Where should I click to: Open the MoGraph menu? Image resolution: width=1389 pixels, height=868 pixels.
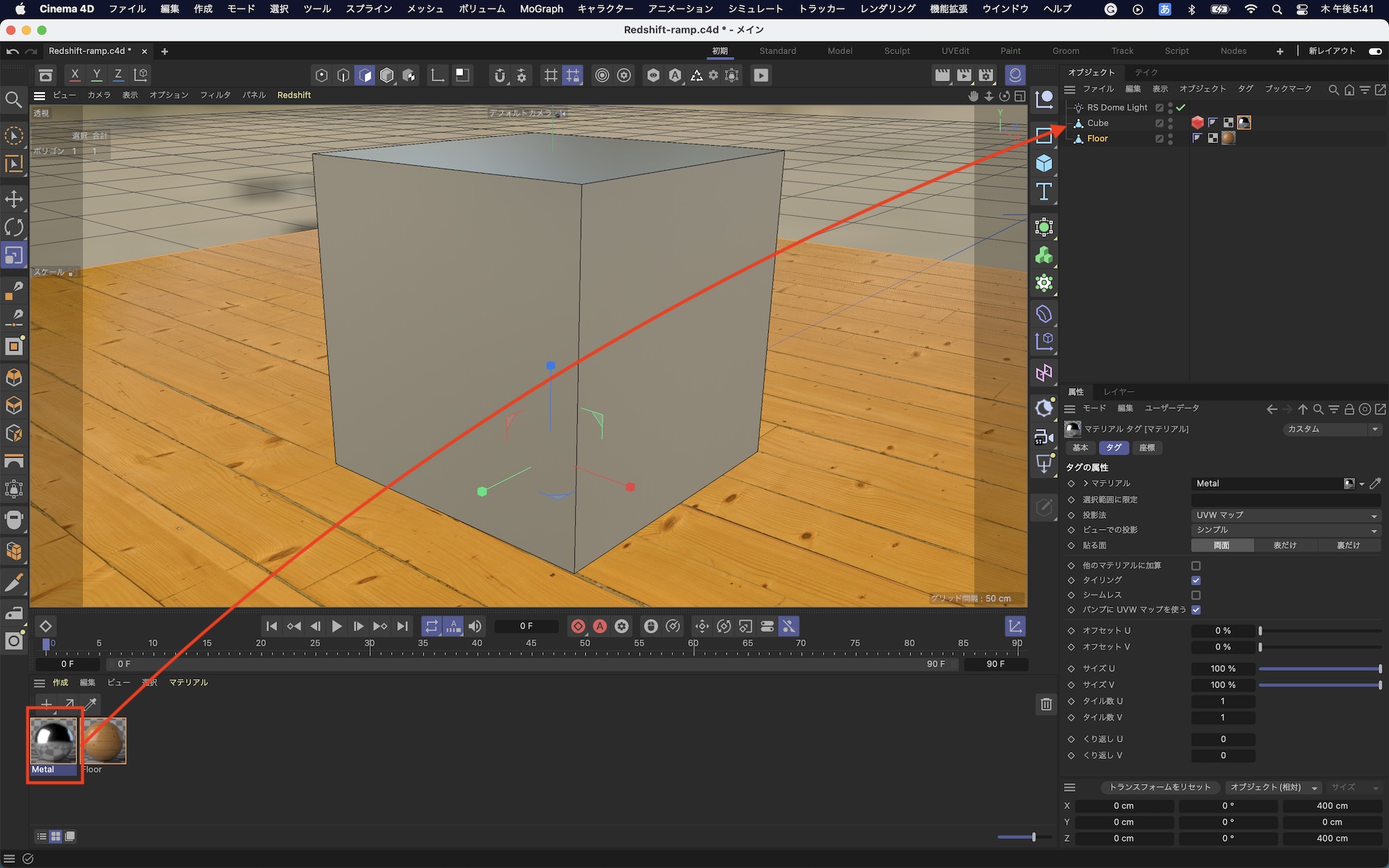pos(541,9)
